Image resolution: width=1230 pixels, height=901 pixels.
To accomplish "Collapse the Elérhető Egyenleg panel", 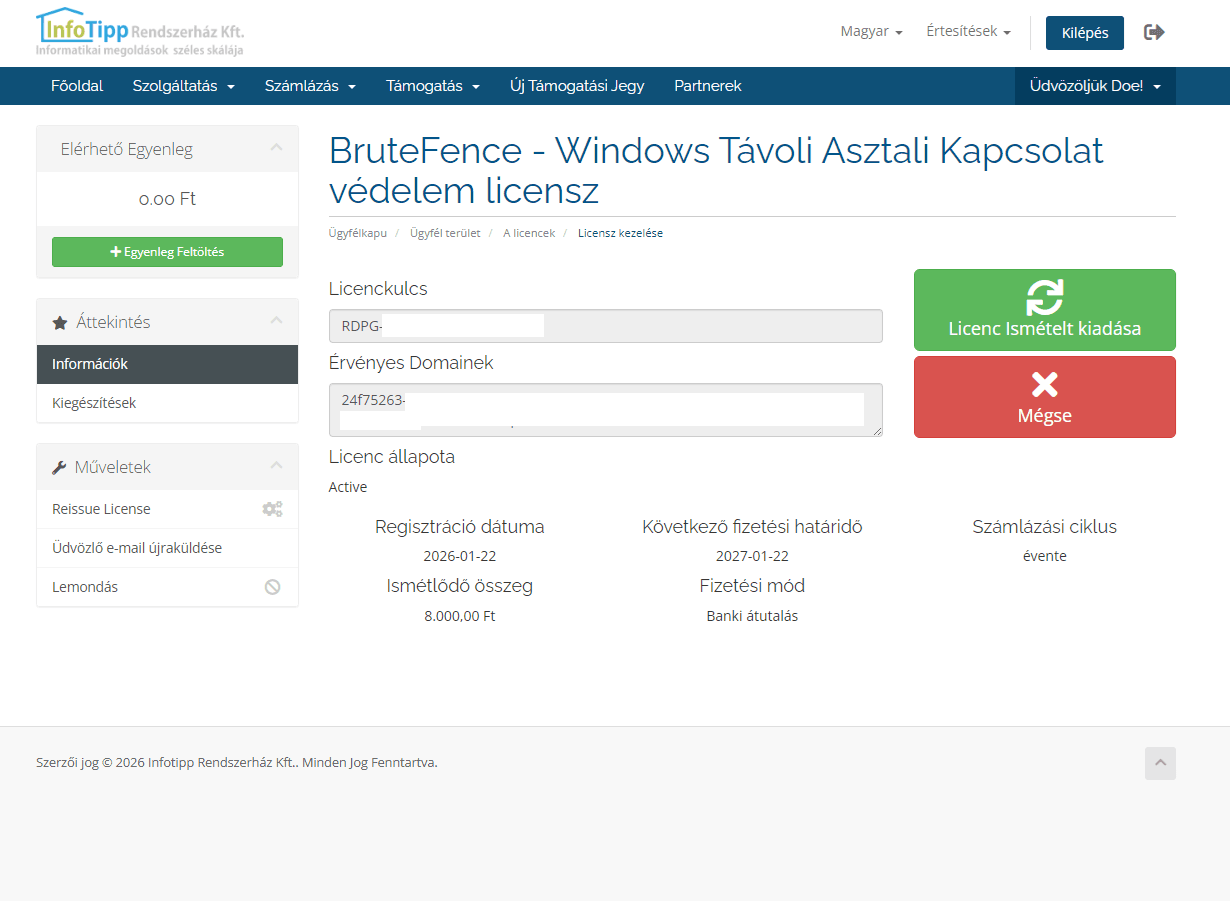I will pyautogui.click(x=277, y=149).
